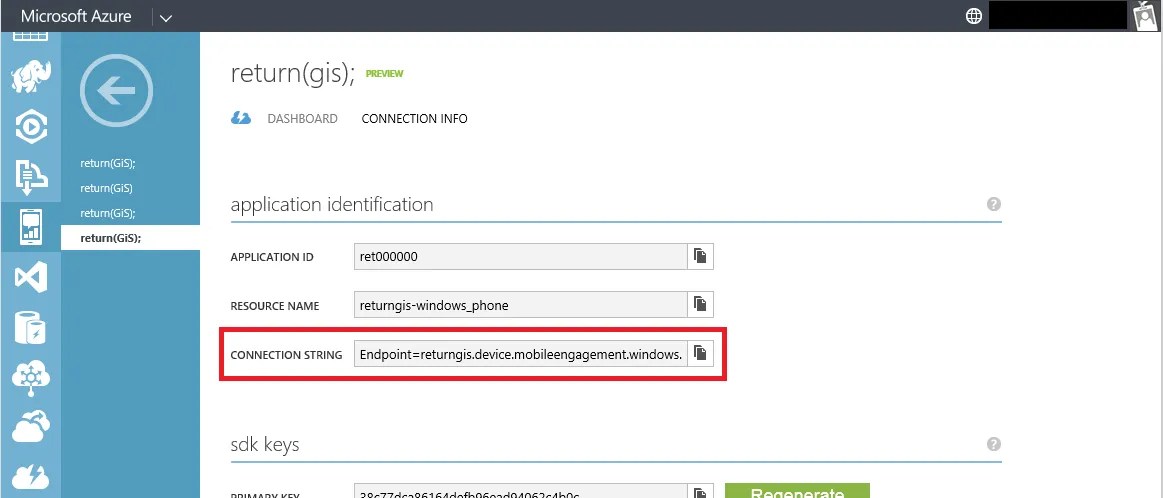Go back using the circular arrow
The width and height of the screenshot is (1163, 498).
(x=116, y=91)
